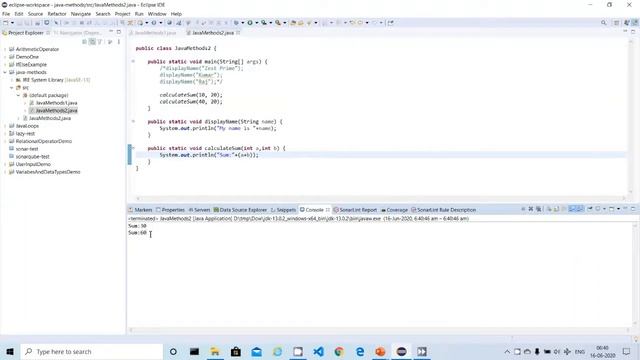
Task: Open the Edit menu
Action: (x=19, y=14)
